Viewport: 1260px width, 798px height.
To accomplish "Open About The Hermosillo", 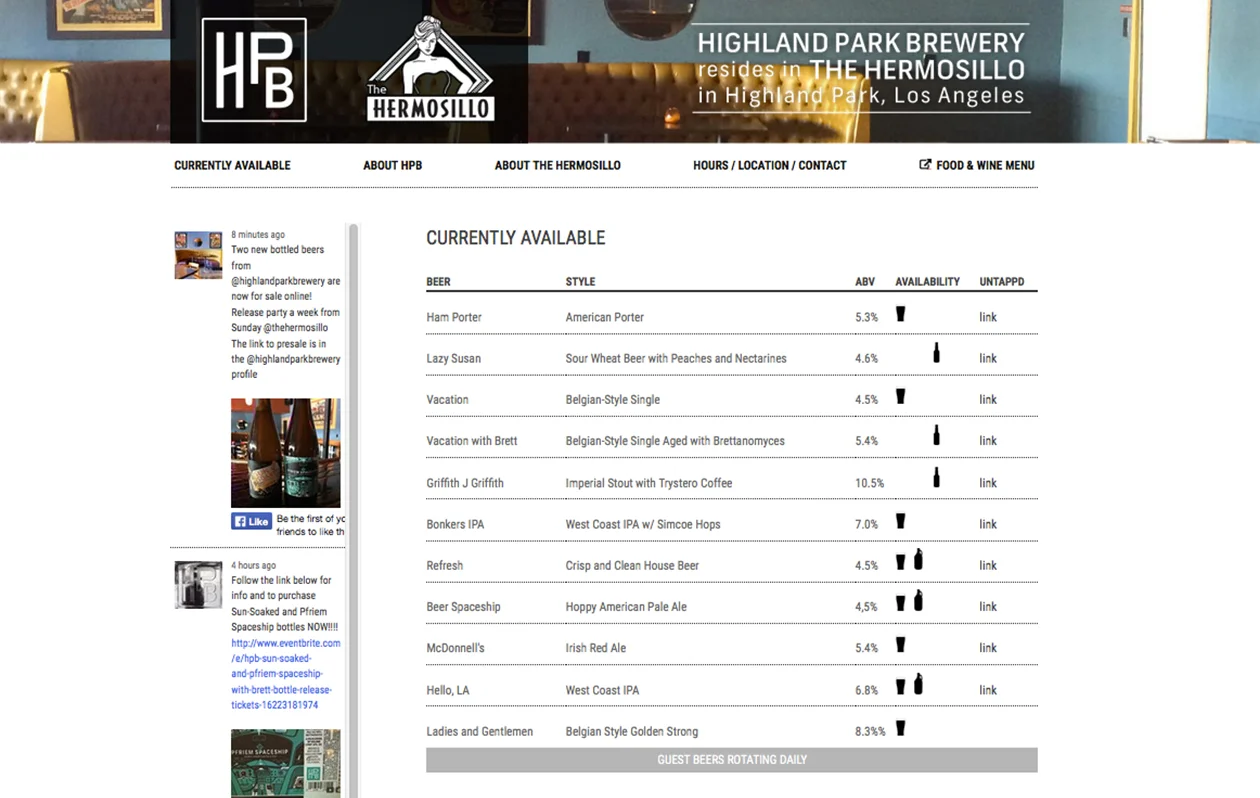I will (557, 165).
